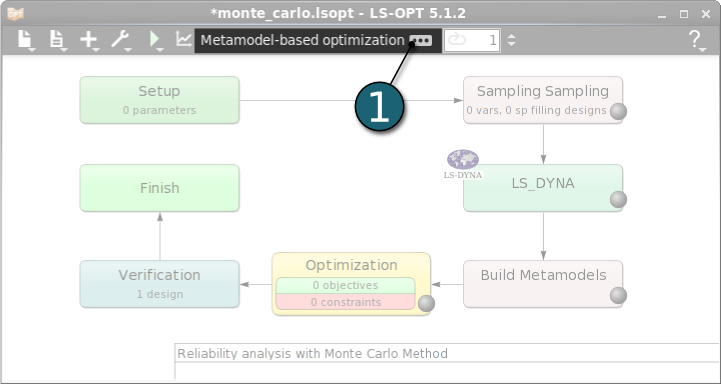Viewport: 721px width, 384px height.
Task: Click the plus Add icon in toolbar
Action: click(x=89, y=40)
